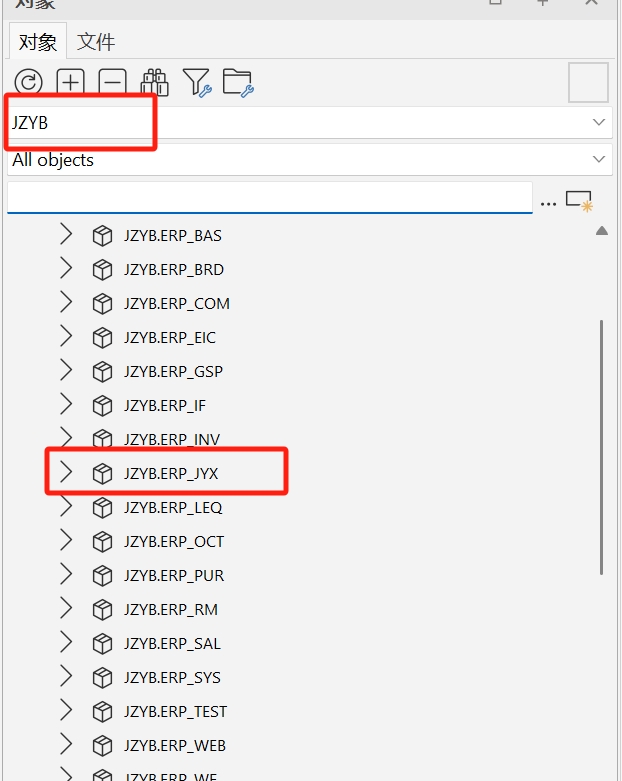Image resolution: width=622 pixels, height=781 pixels.
Task: Click the plus icon to create object
Action: (x=71, y=82)
